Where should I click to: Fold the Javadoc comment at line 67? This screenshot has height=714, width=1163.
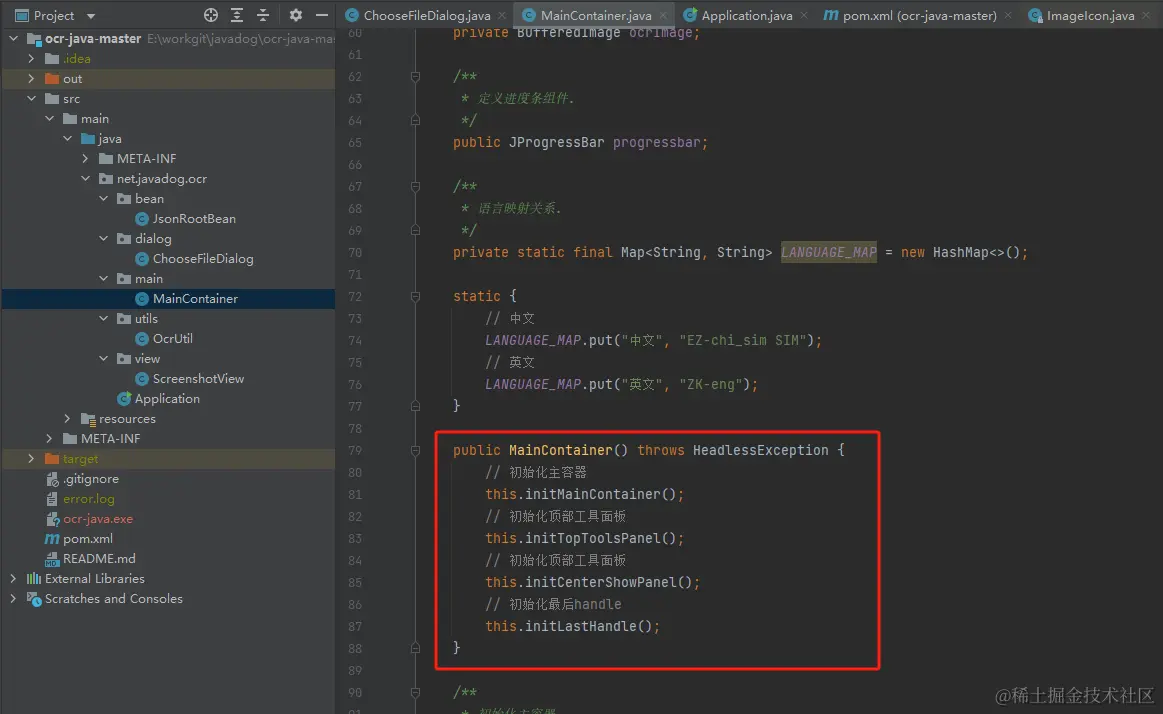[x=415, y=186]
